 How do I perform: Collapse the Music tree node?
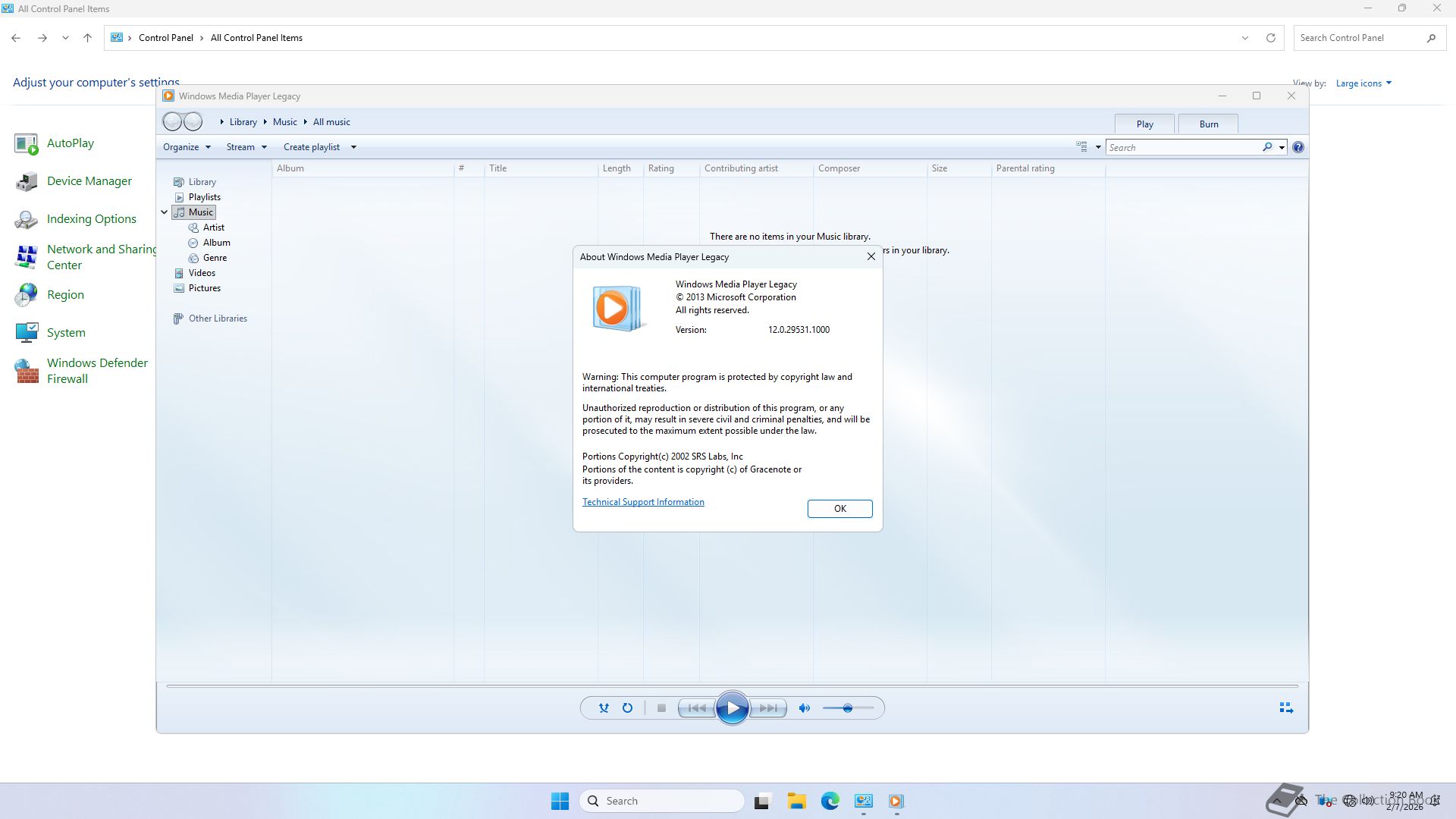(164, 212)
